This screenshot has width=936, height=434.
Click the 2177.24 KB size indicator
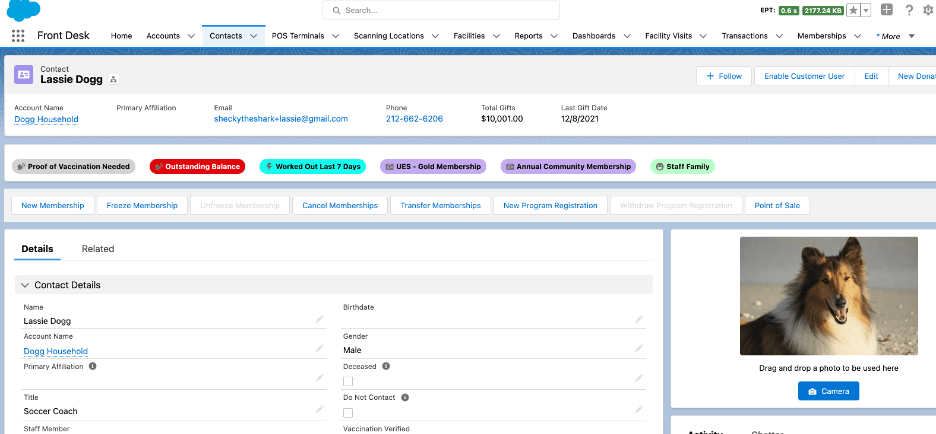tap(822, 10)
